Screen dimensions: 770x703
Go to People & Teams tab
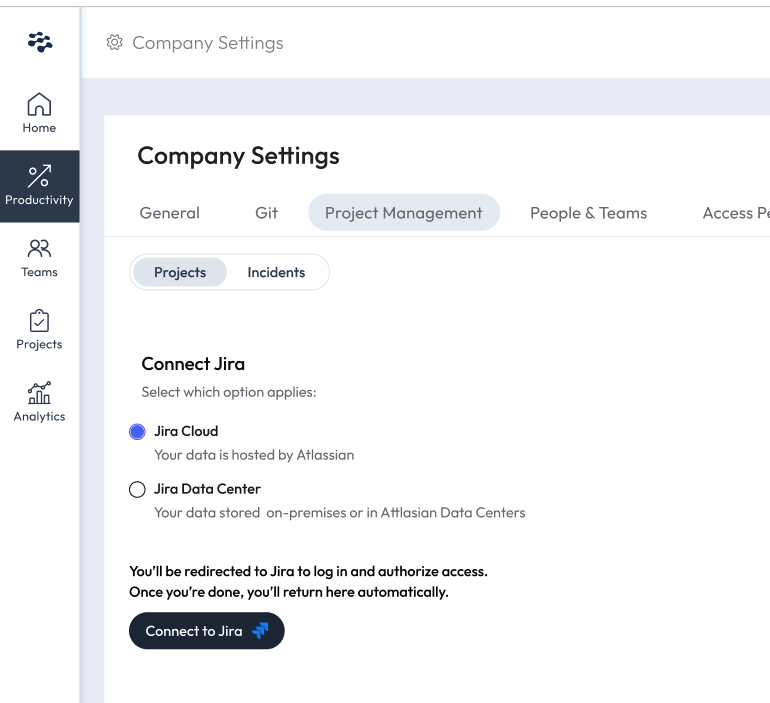588,213
